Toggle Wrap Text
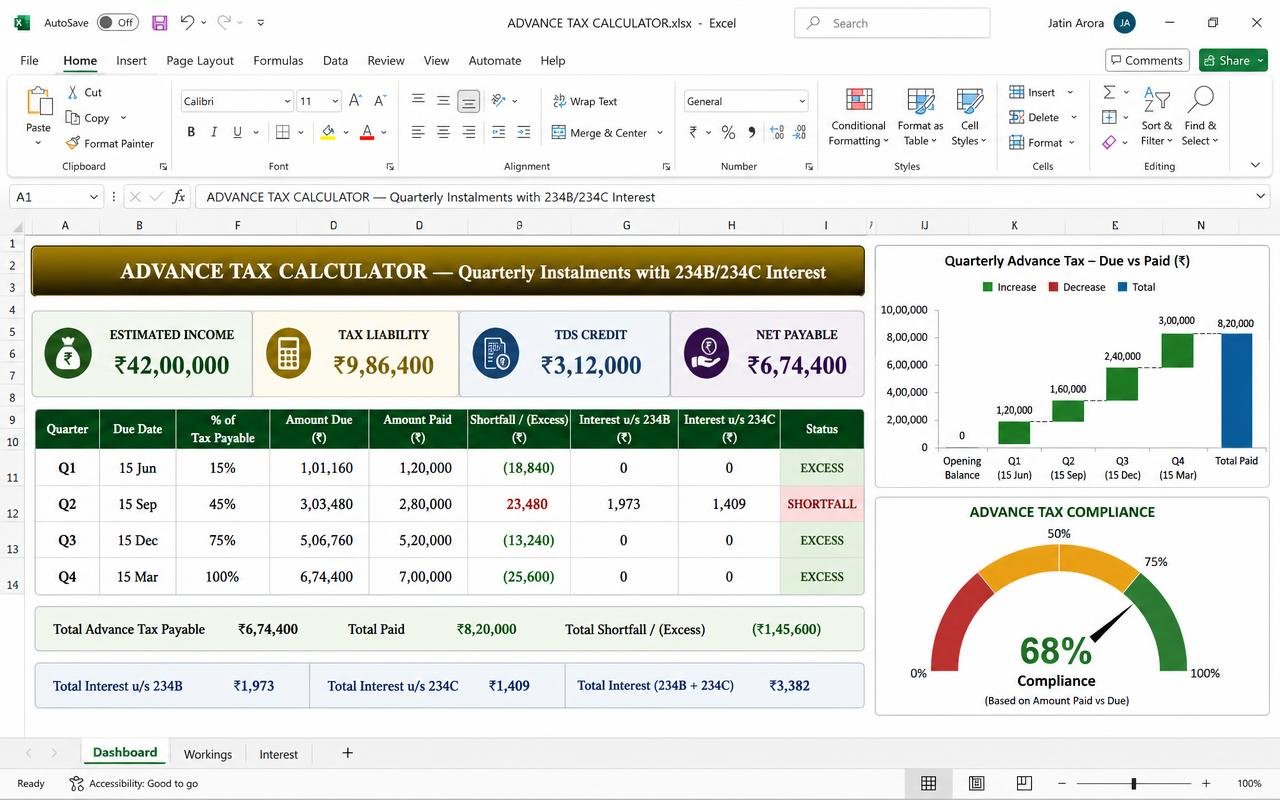This screenshot has width=1280, height=800. [585, 101]
